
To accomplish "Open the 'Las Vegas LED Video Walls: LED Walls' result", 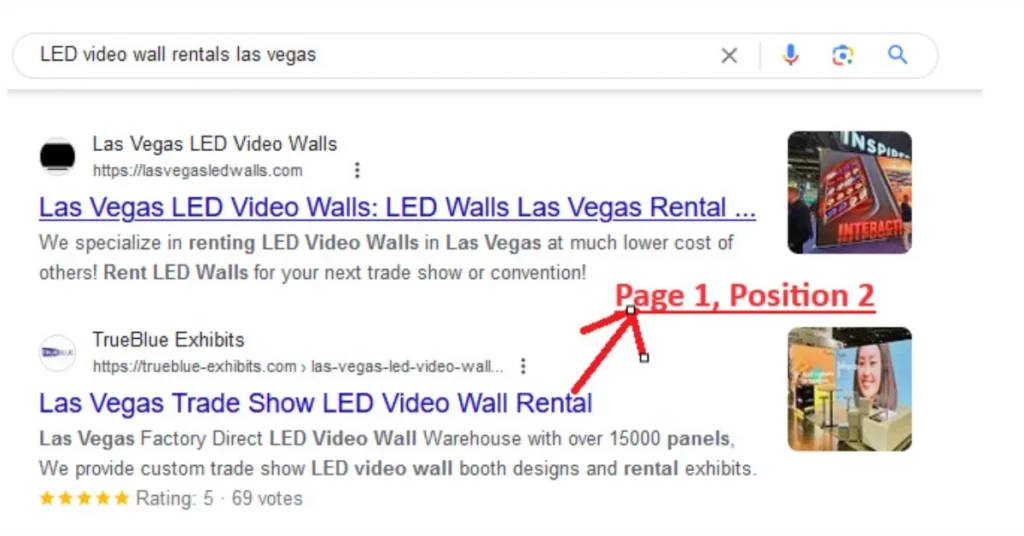I will [x=397, y=208].
